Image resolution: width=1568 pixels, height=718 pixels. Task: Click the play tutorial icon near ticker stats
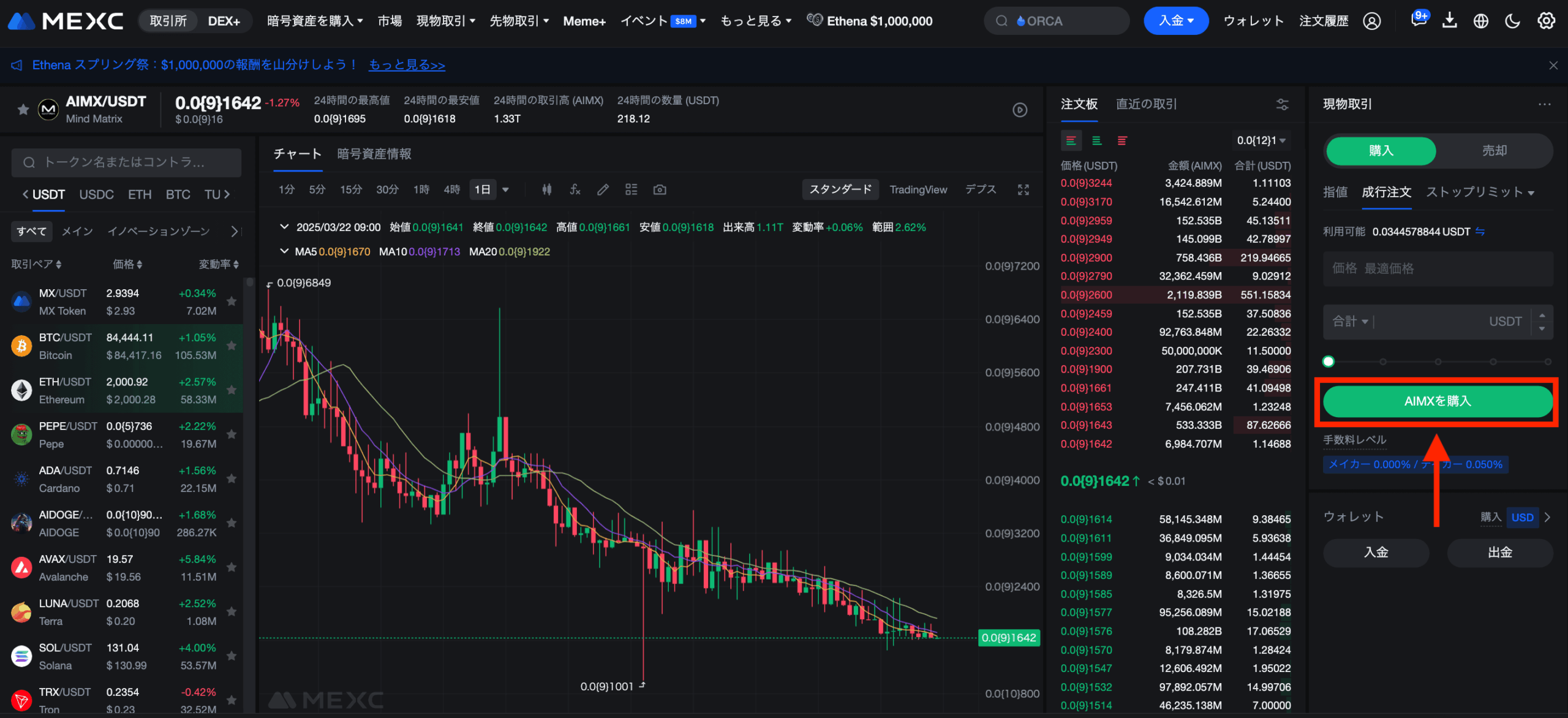coord(1020,110)
